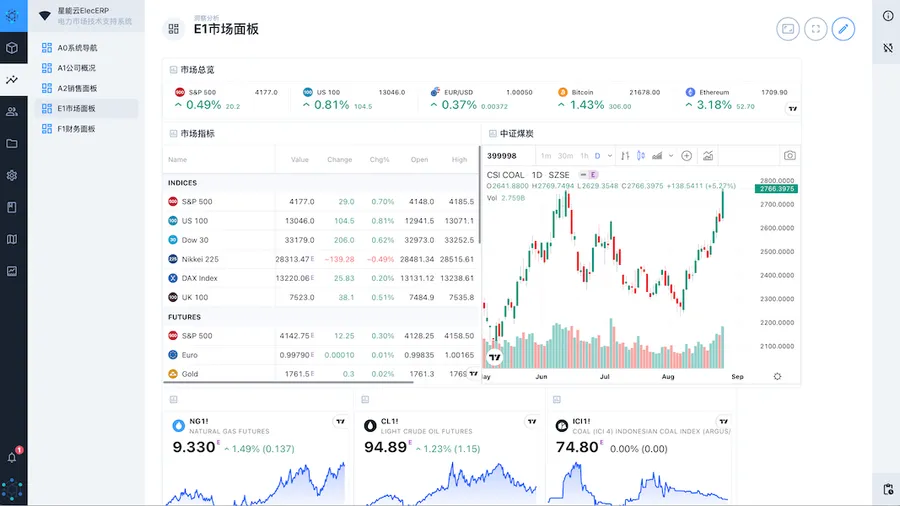Toggle fullscreen mode button in header
Image resolution: width=900 pixels, height=506 pixels.
pyautogui.click(x=816, y=29)
